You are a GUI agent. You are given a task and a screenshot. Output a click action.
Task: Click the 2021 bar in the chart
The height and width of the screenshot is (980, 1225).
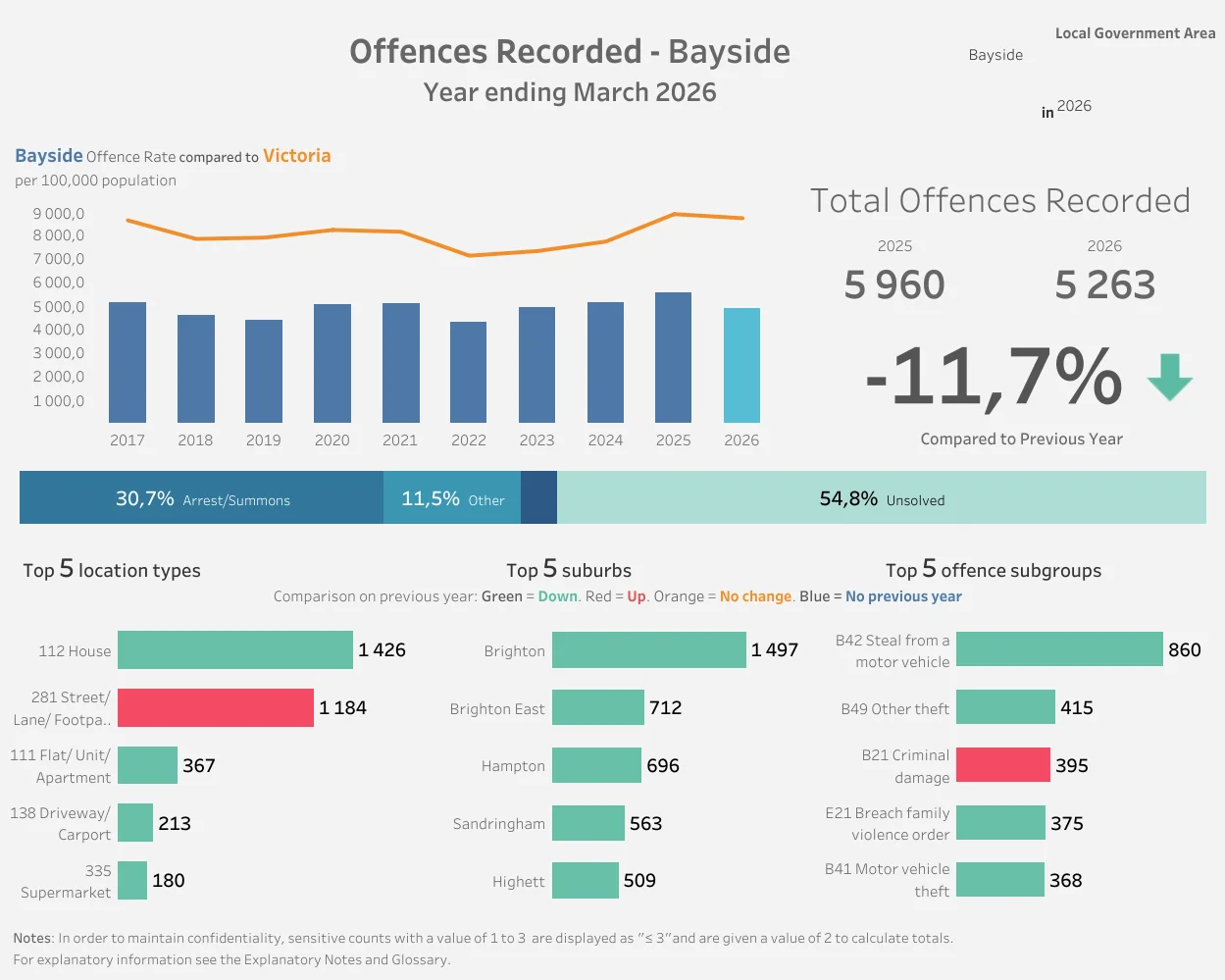click(x=400, y=363)
